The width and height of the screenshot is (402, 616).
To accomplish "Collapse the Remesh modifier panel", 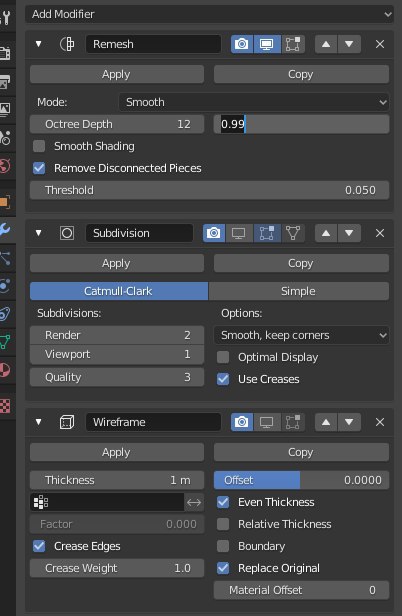I will [39, 44].
